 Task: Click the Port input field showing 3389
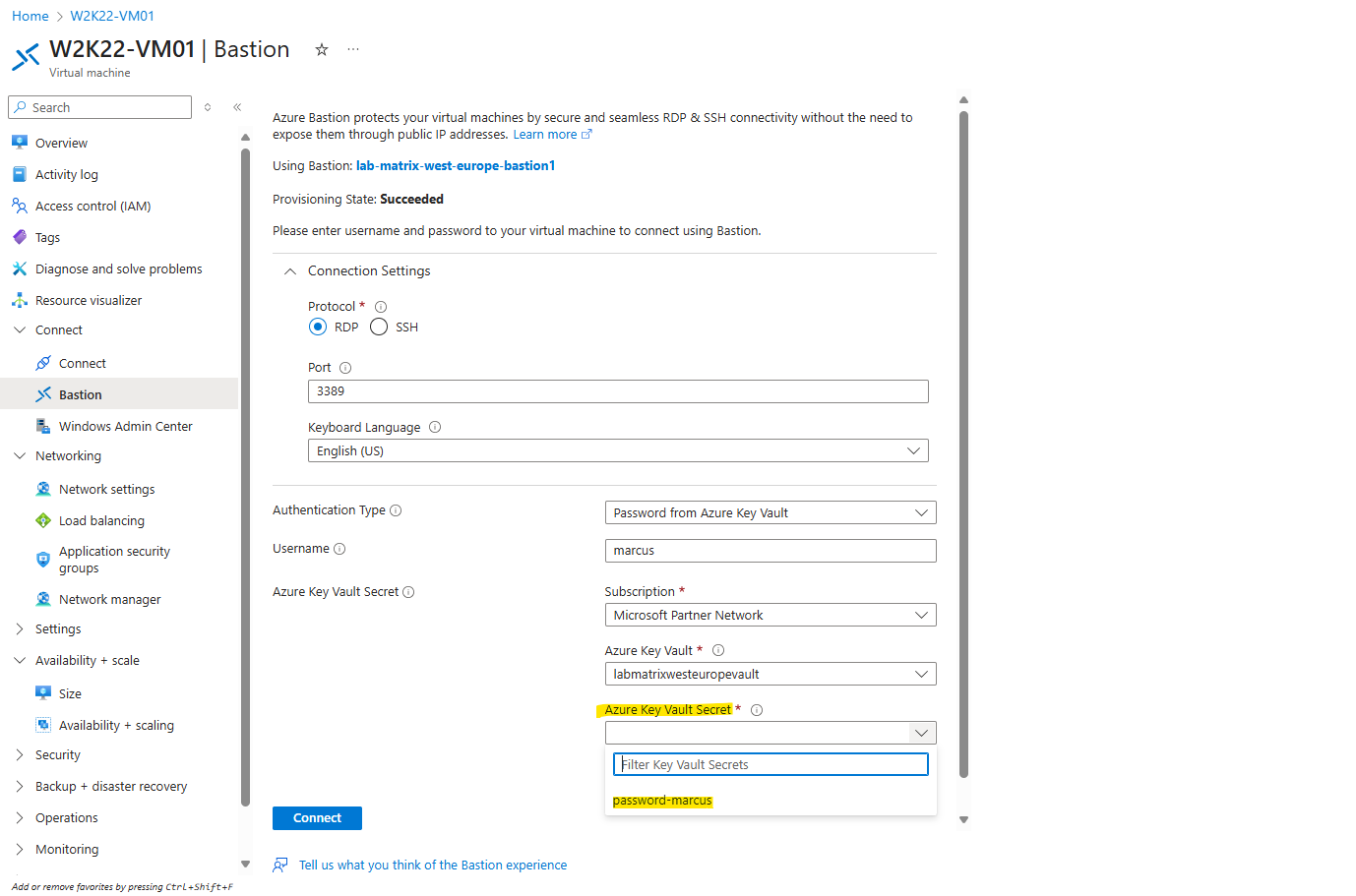618,391
